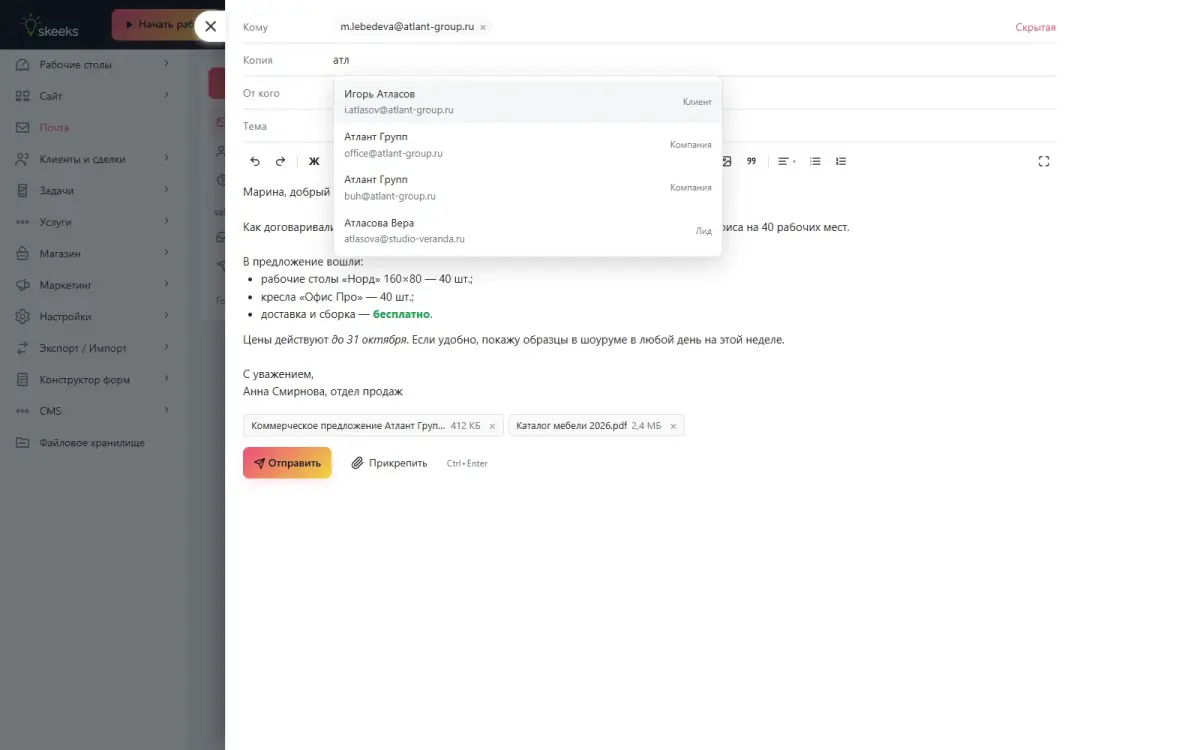This screenshot has height=750, width=1200.
Task: Click the Сайт sidebar icon
Action: point(22,96)
